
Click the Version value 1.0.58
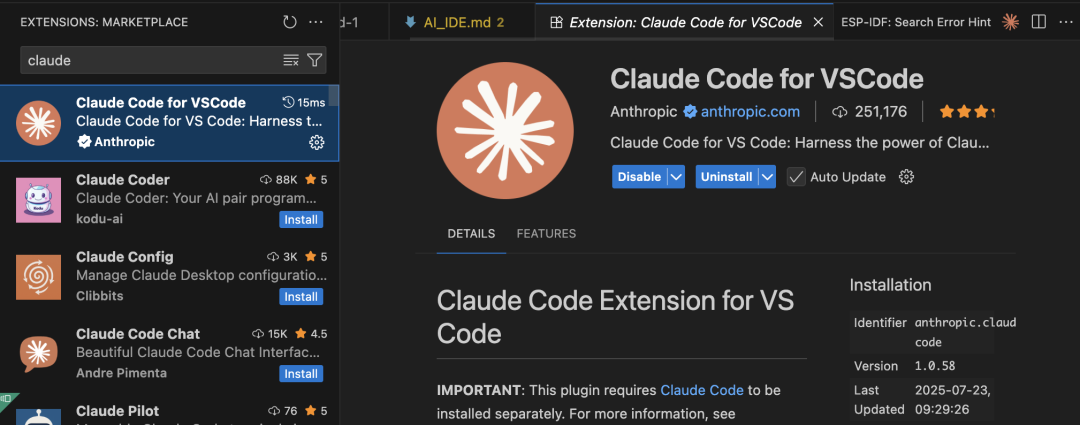935,366
